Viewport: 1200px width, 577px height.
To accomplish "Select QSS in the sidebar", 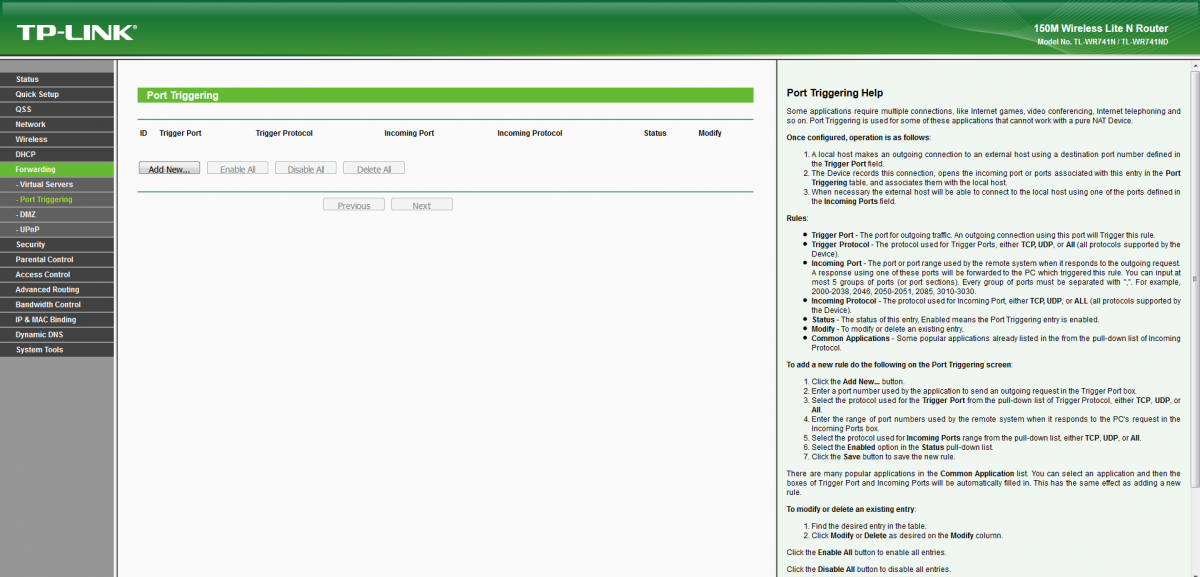I will tap(57, 109).
